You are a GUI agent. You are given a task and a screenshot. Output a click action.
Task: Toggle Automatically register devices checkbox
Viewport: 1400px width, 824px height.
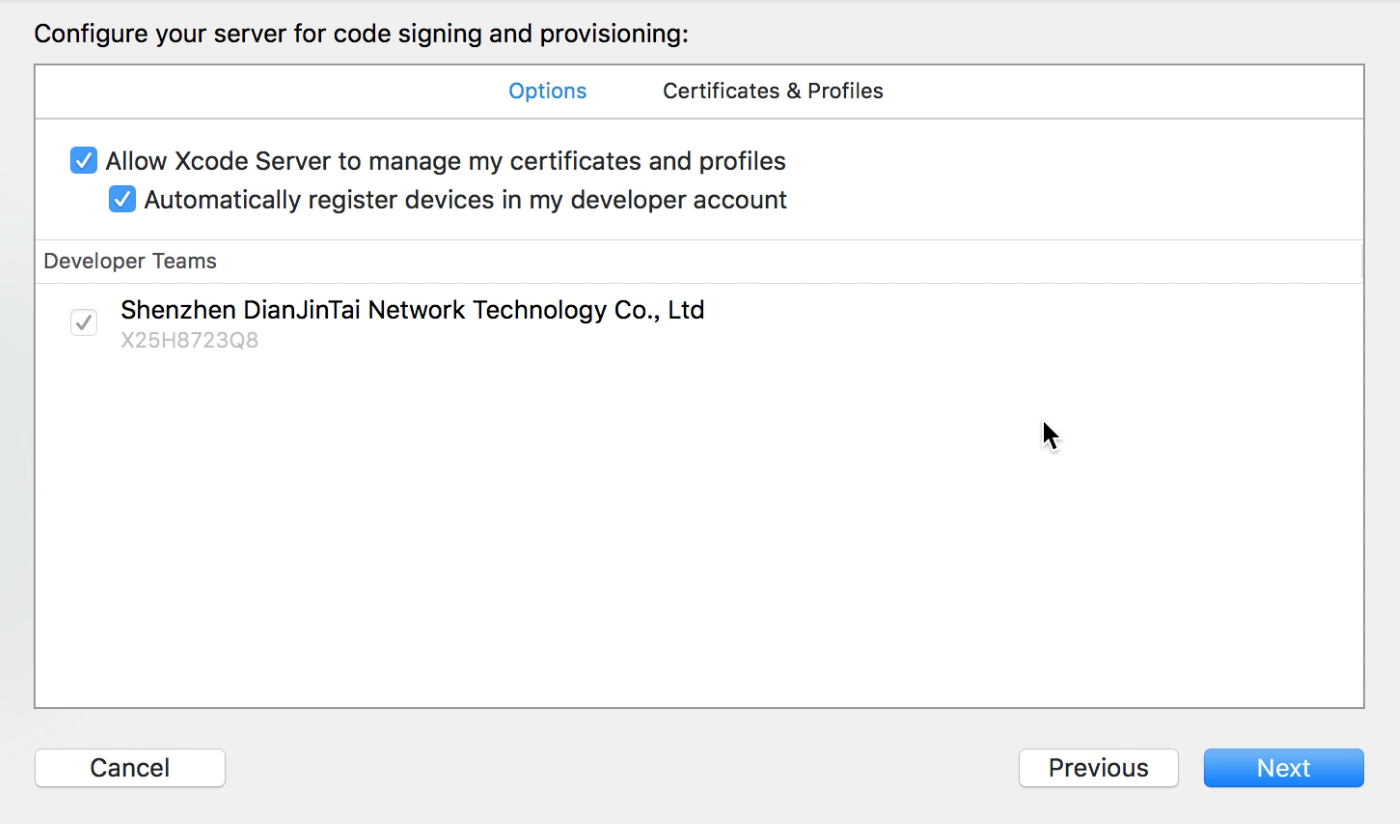pos(122,200)
